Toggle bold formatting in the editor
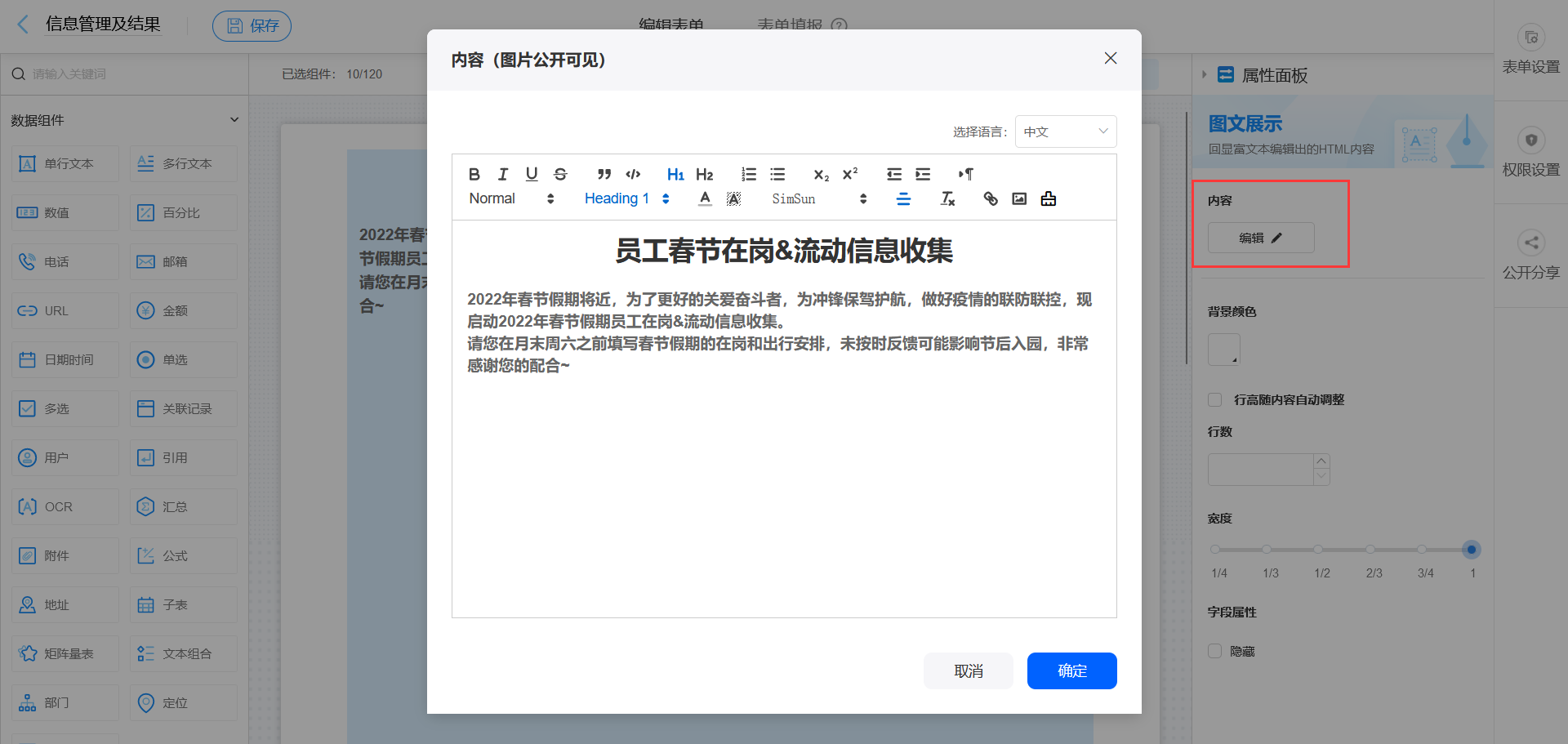 (x=474, y=173)
